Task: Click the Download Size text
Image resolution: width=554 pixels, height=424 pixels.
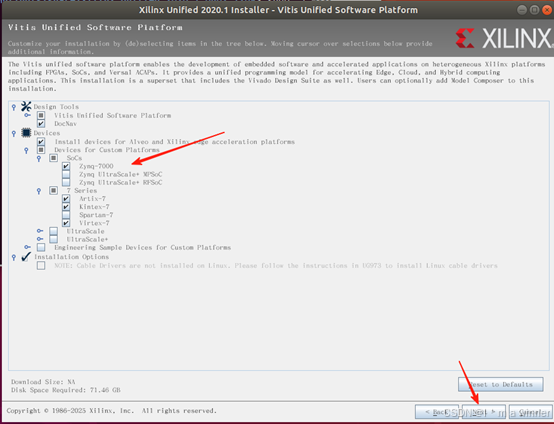Action: pyautogui.click(x=43, y=382)
